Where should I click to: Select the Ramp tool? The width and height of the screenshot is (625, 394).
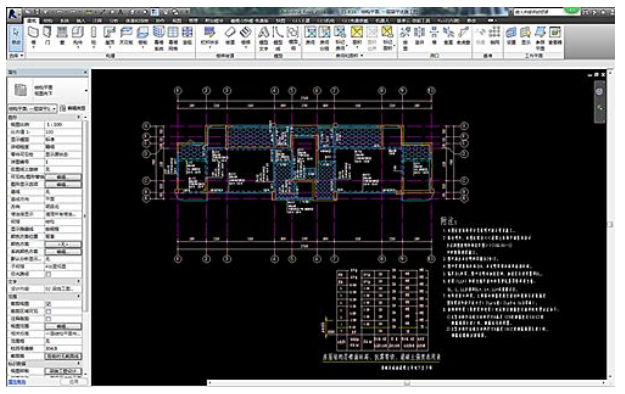(x=230, y=35)
